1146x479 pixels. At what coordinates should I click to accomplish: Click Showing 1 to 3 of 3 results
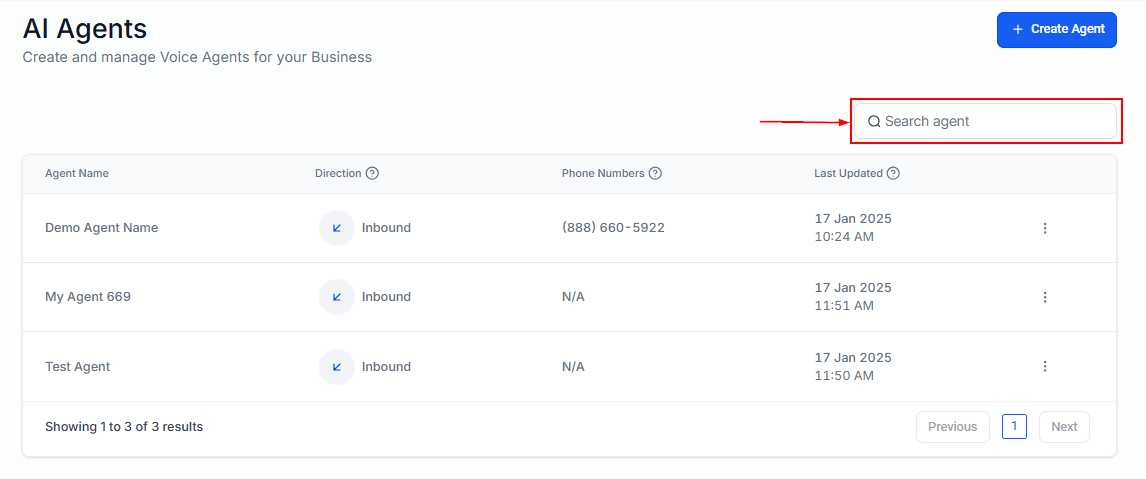click(124, 426)
